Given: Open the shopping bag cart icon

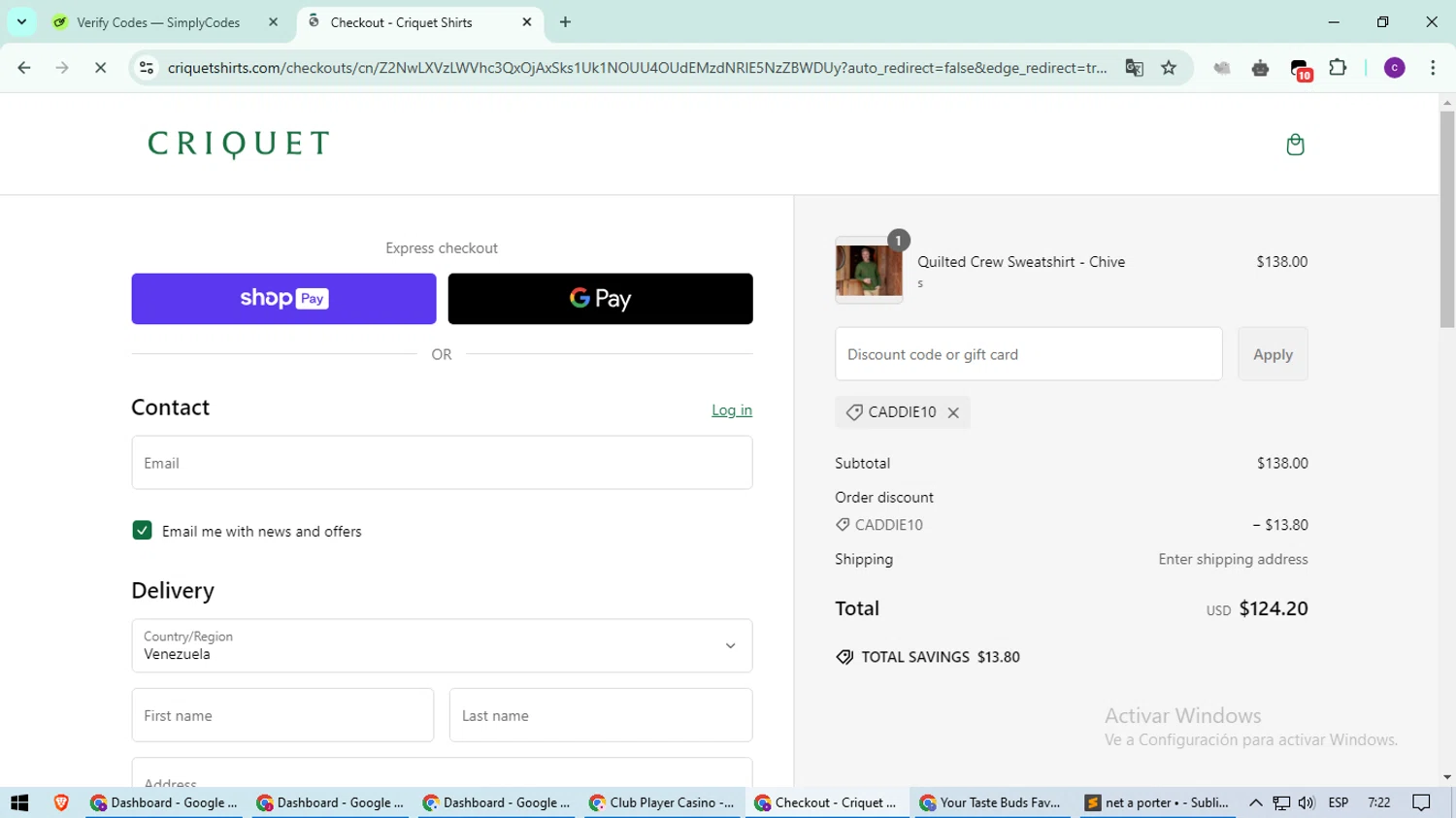Looking at the screenshot, I should [x=1295, y=145].
